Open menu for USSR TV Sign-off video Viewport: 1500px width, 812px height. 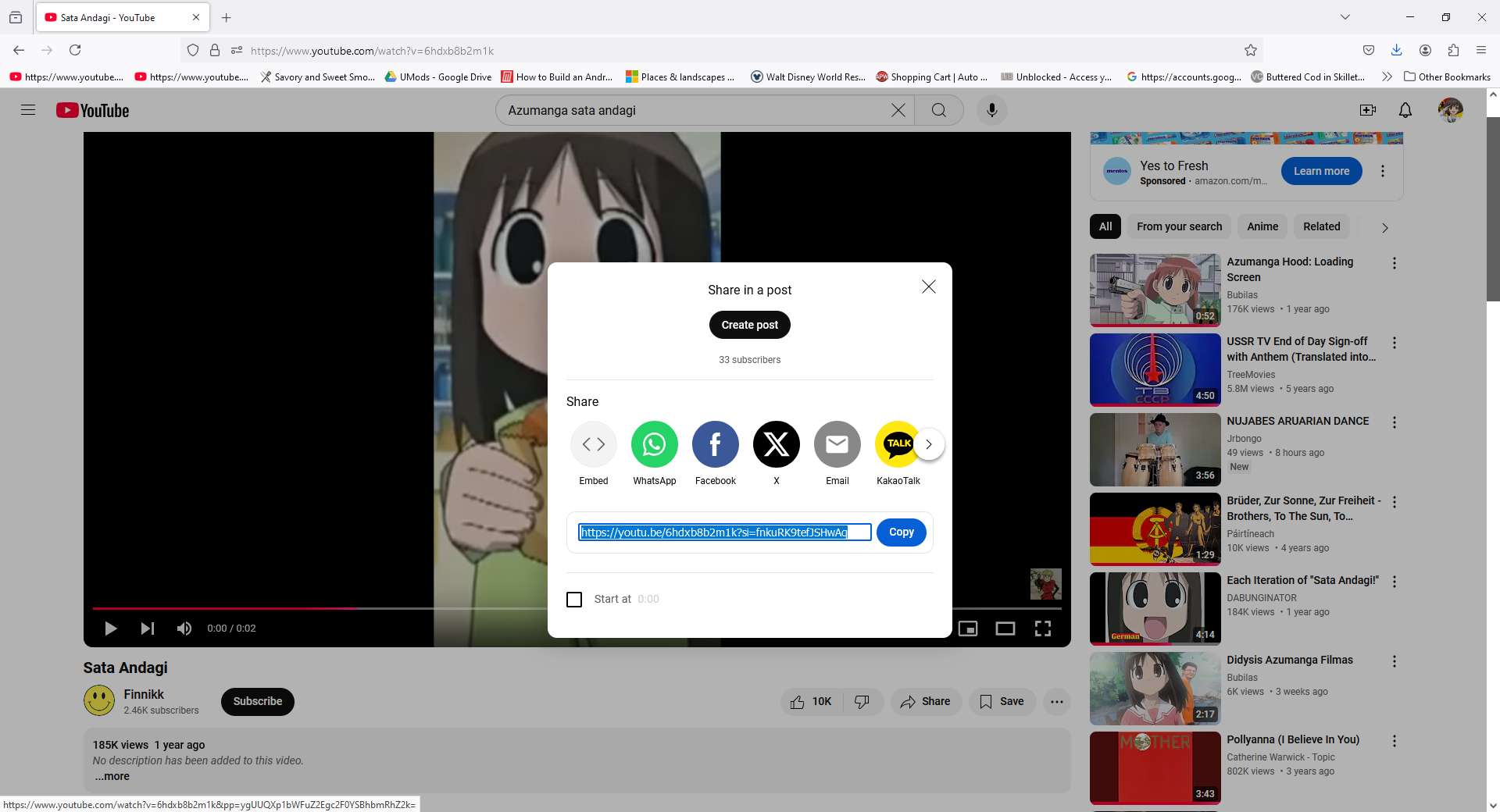(1395, 344)
